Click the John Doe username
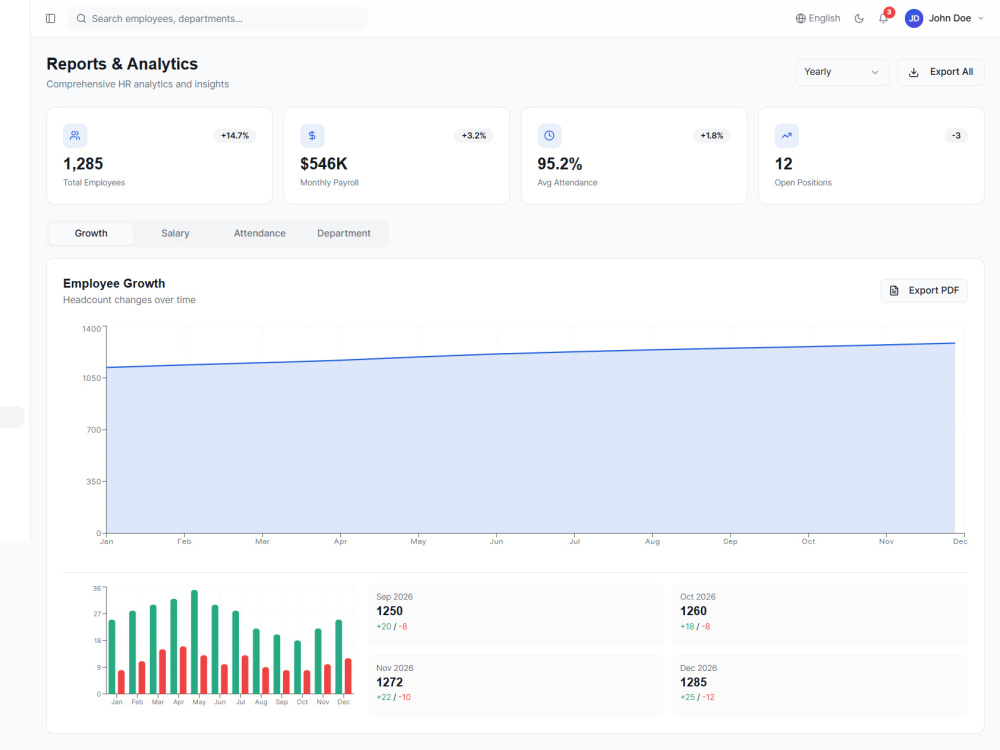Screen dimensions: 1000x750 pyautogui.click(x=950, y=18)
